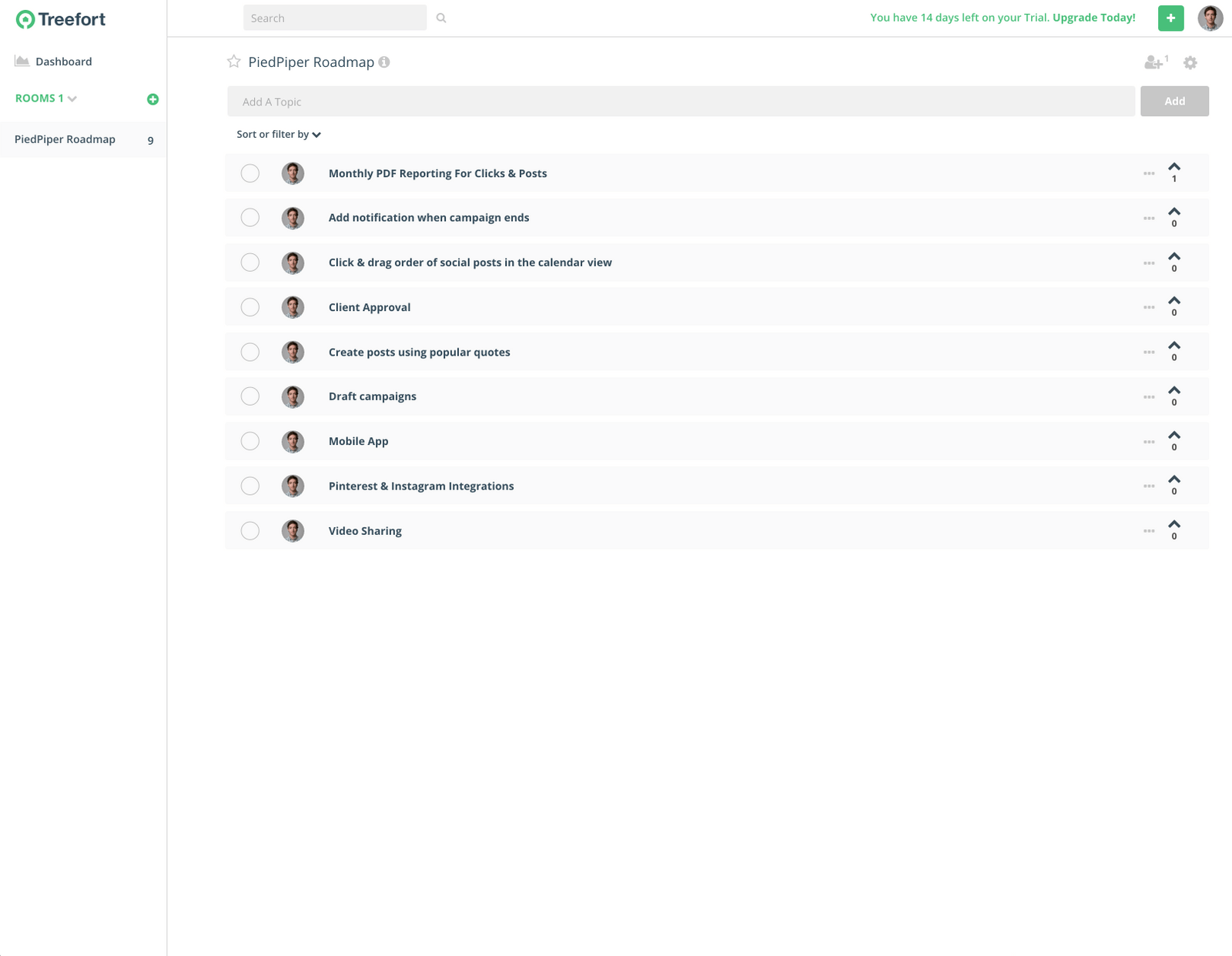Mark Video Sharing as complete
1232x956 pixels.
tap(250, 530)
